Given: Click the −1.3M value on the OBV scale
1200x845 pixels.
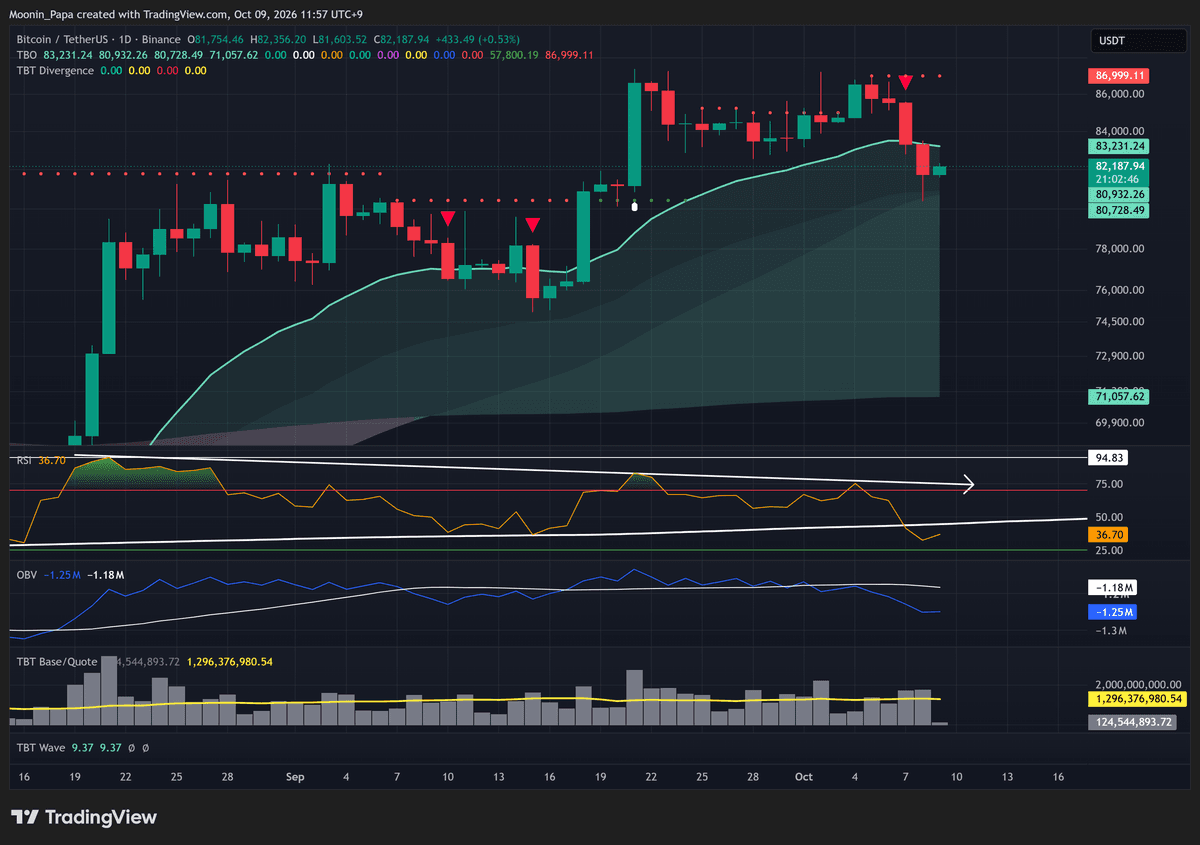Looking at the screenshot, I should 1111,631.
